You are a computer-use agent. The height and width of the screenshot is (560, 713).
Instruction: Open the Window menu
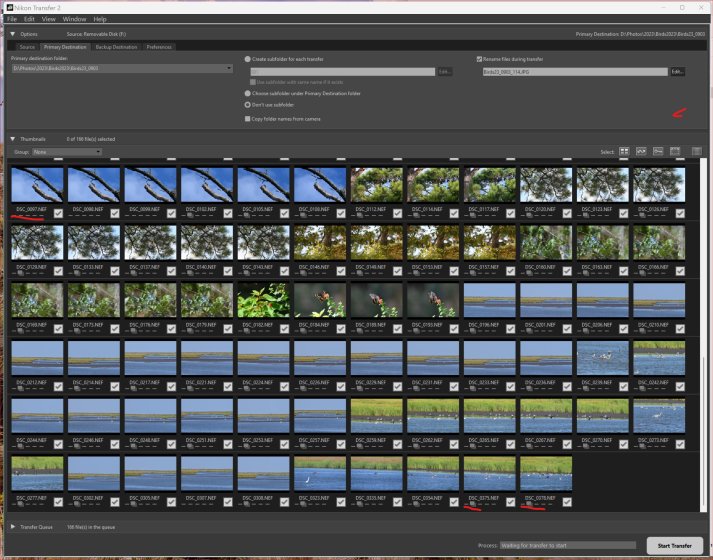74,19
